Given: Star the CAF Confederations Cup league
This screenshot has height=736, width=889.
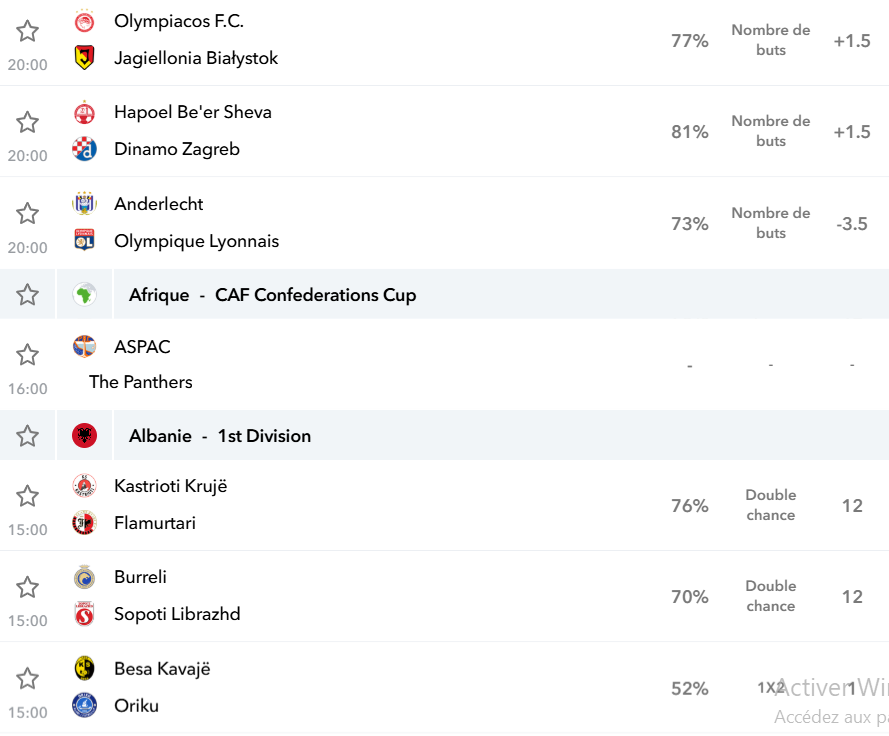Looking at the screenshot, I should [x=27, y=295].
